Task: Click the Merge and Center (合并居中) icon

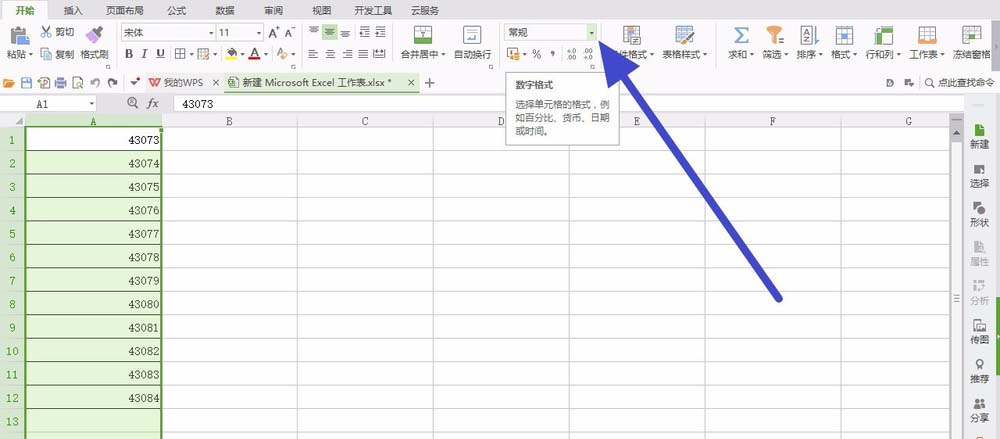Action: [x=423, y=34]
